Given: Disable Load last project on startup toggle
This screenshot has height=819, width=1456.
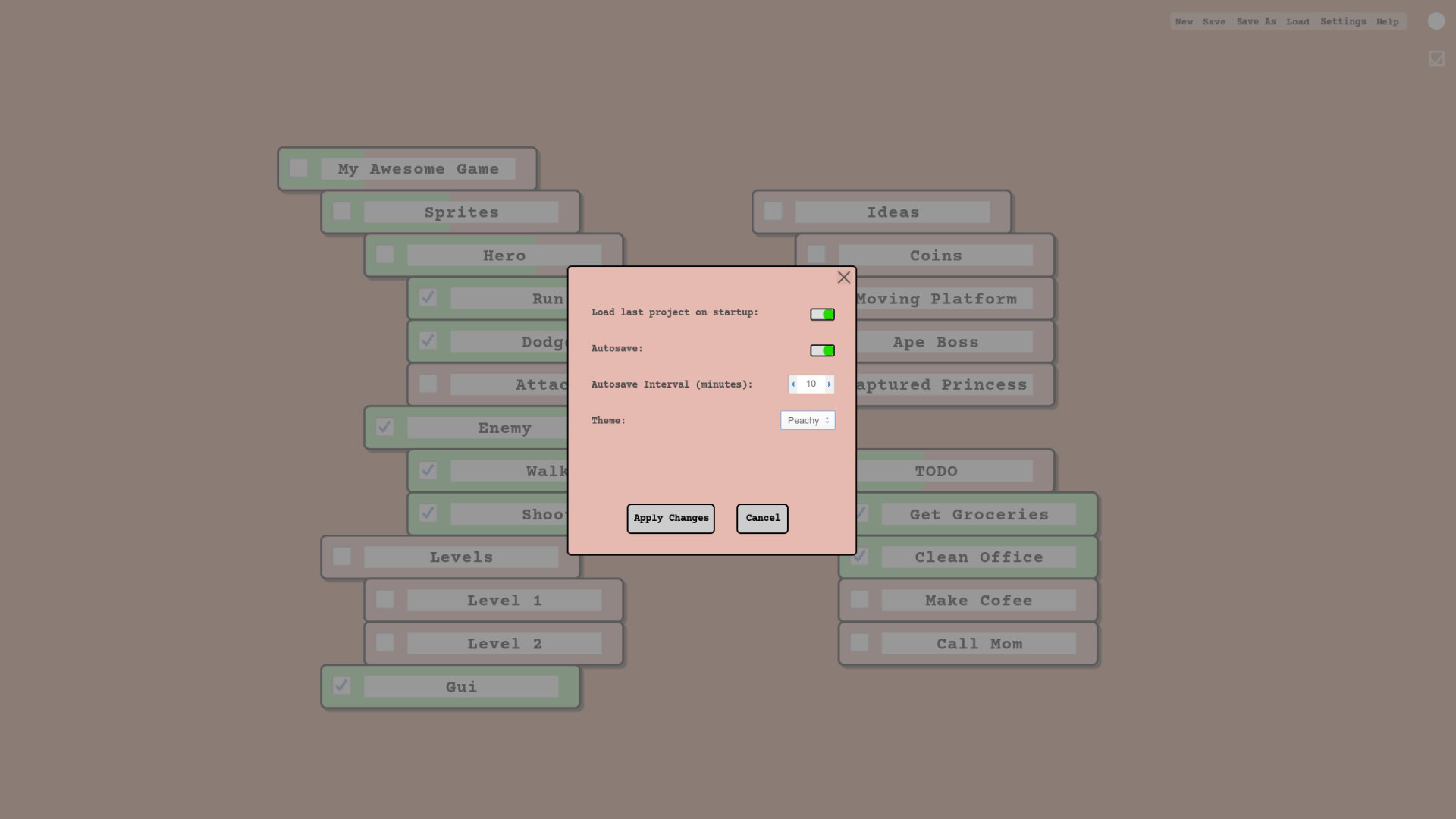Looking at the screenshot, I should pyautogui.click(x=822, y=314).
